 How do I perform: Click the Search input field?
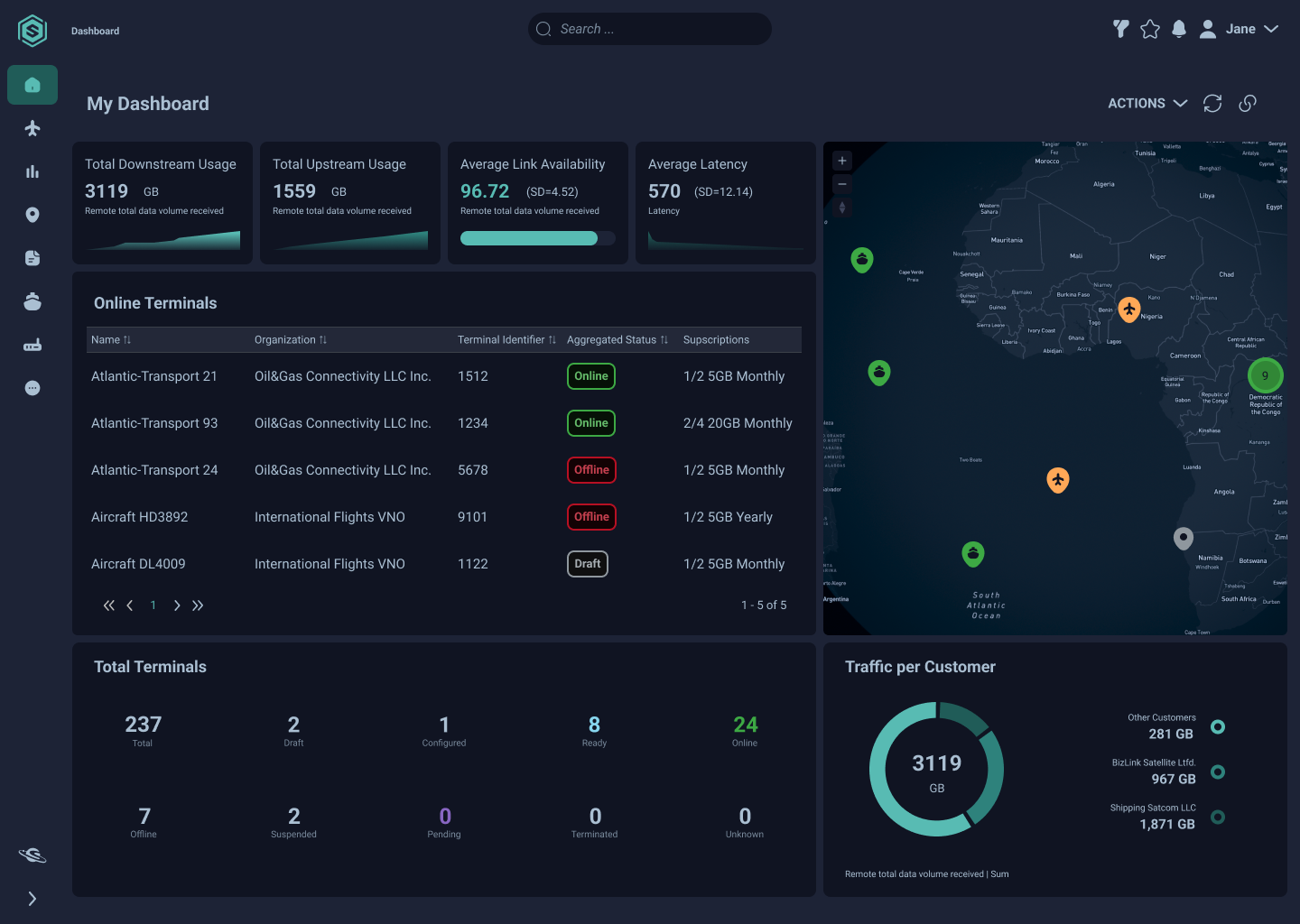650,29
